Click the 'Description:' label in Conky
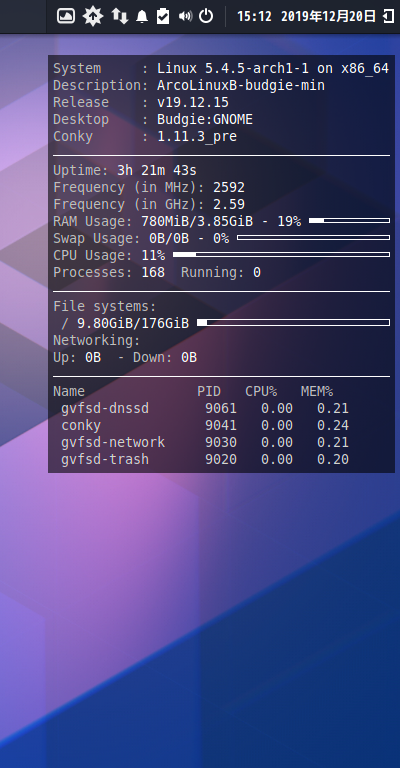 [x=100, y=85]
